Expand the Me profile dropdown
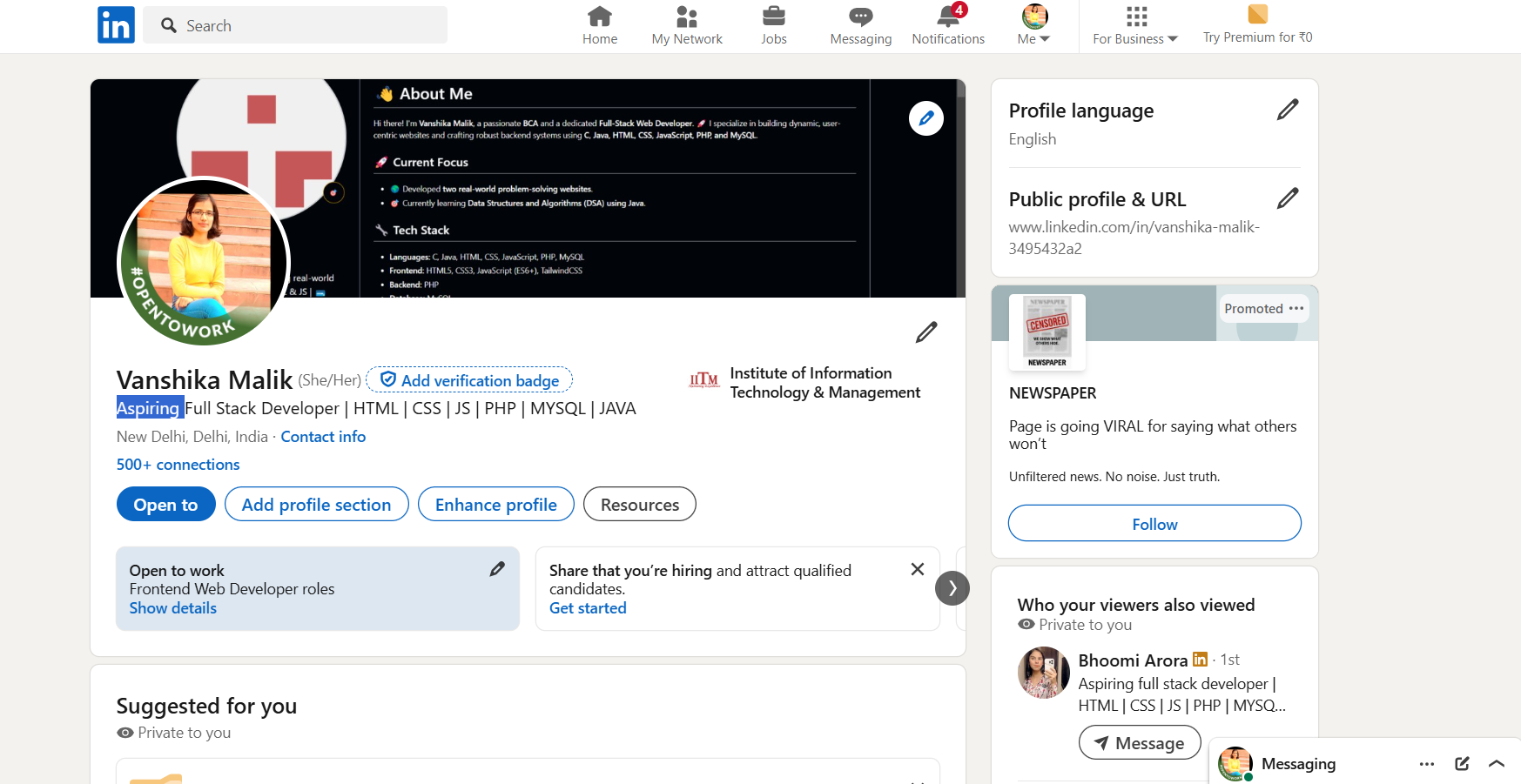1521x784 pixels. click(1034, 26)
